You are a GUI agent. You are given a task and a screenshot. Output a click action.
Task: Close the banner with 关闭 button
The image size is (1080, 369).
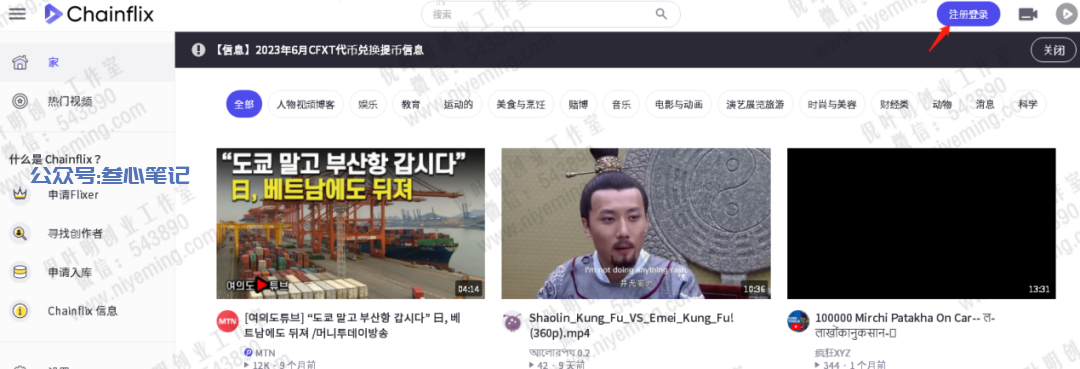point(1053,50)
